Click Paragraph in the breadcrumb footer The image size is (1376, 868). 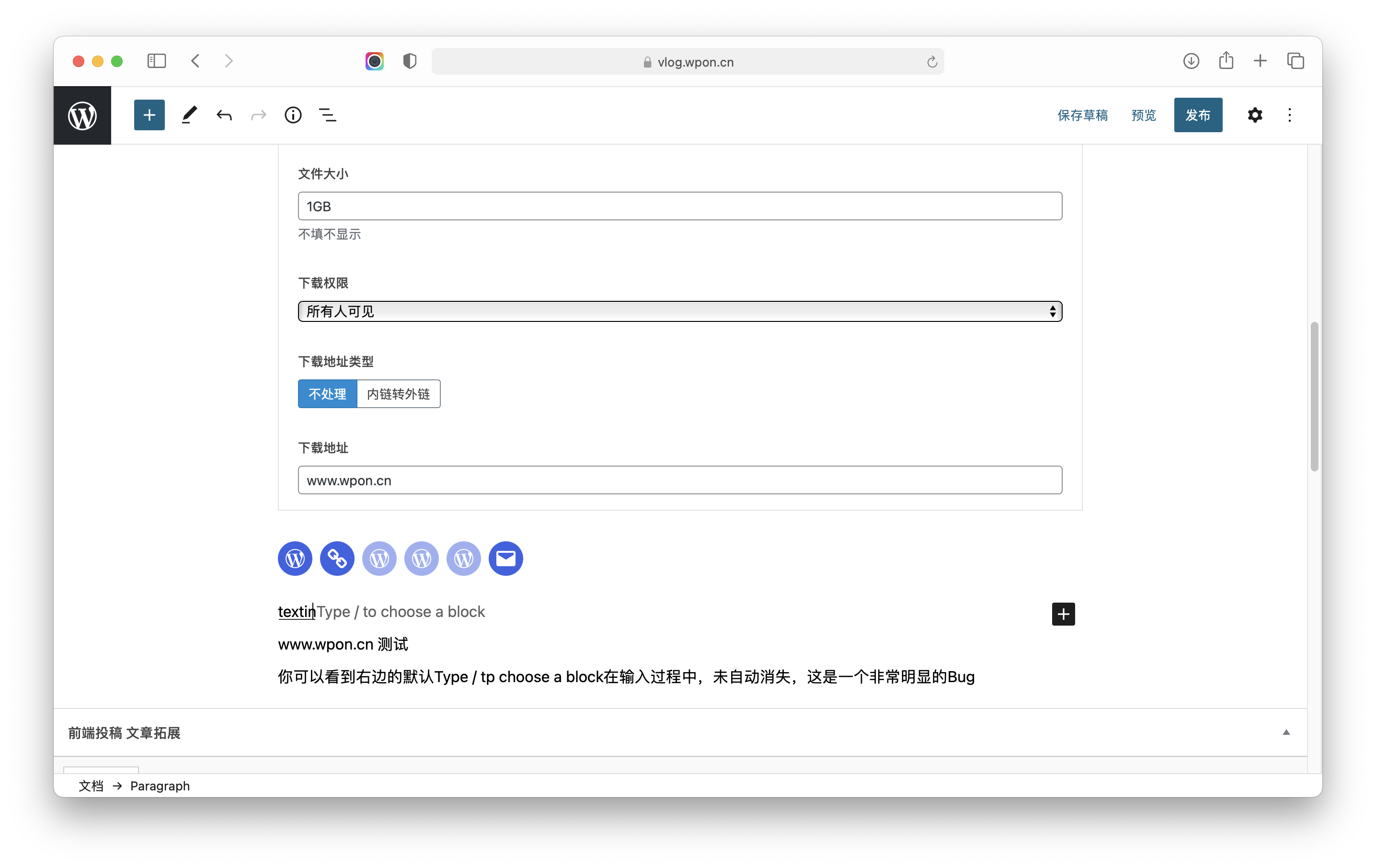point(160,786)
